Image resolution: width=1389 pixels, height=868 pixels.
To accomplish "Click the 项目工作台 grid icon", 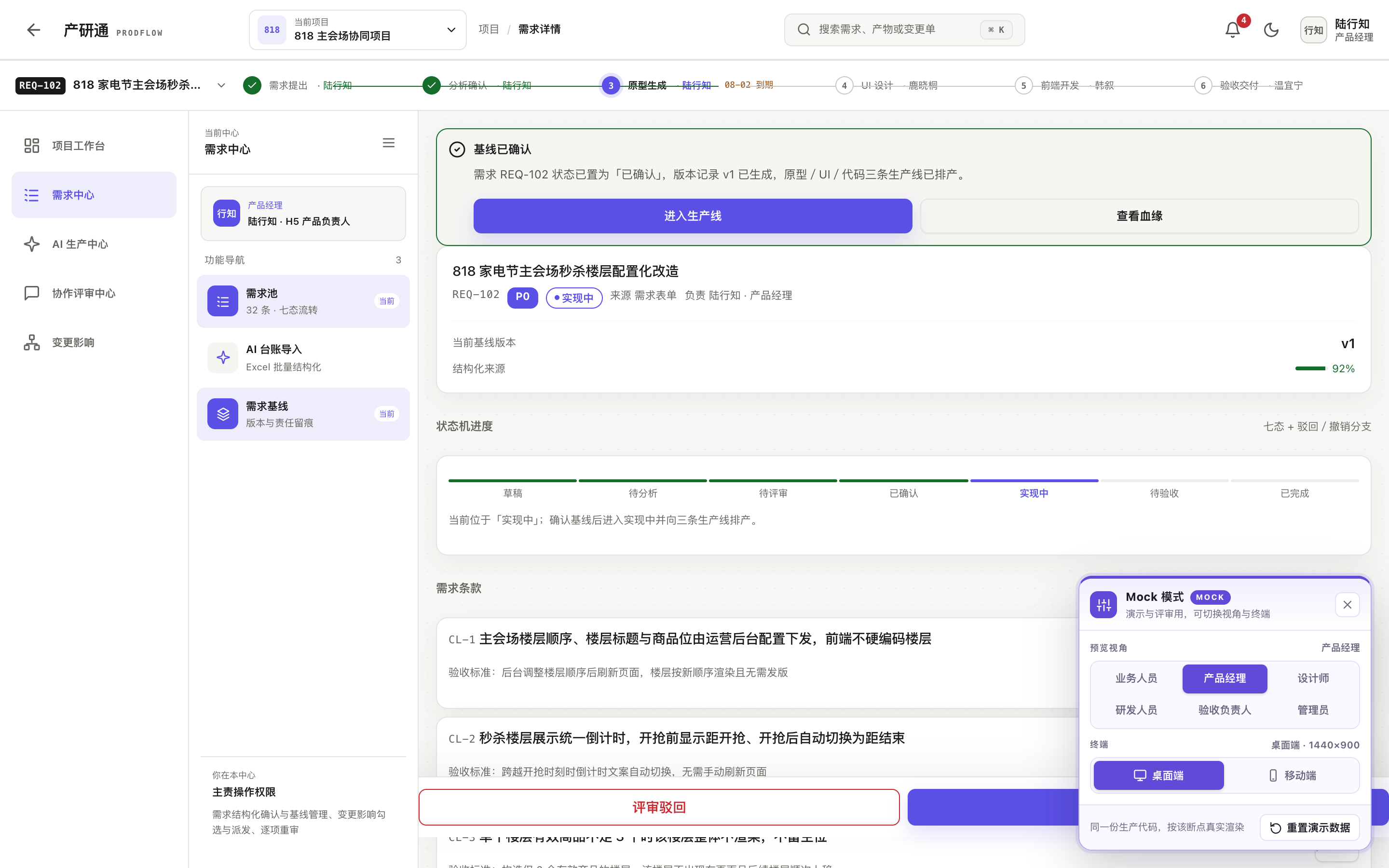I will 31,146.
